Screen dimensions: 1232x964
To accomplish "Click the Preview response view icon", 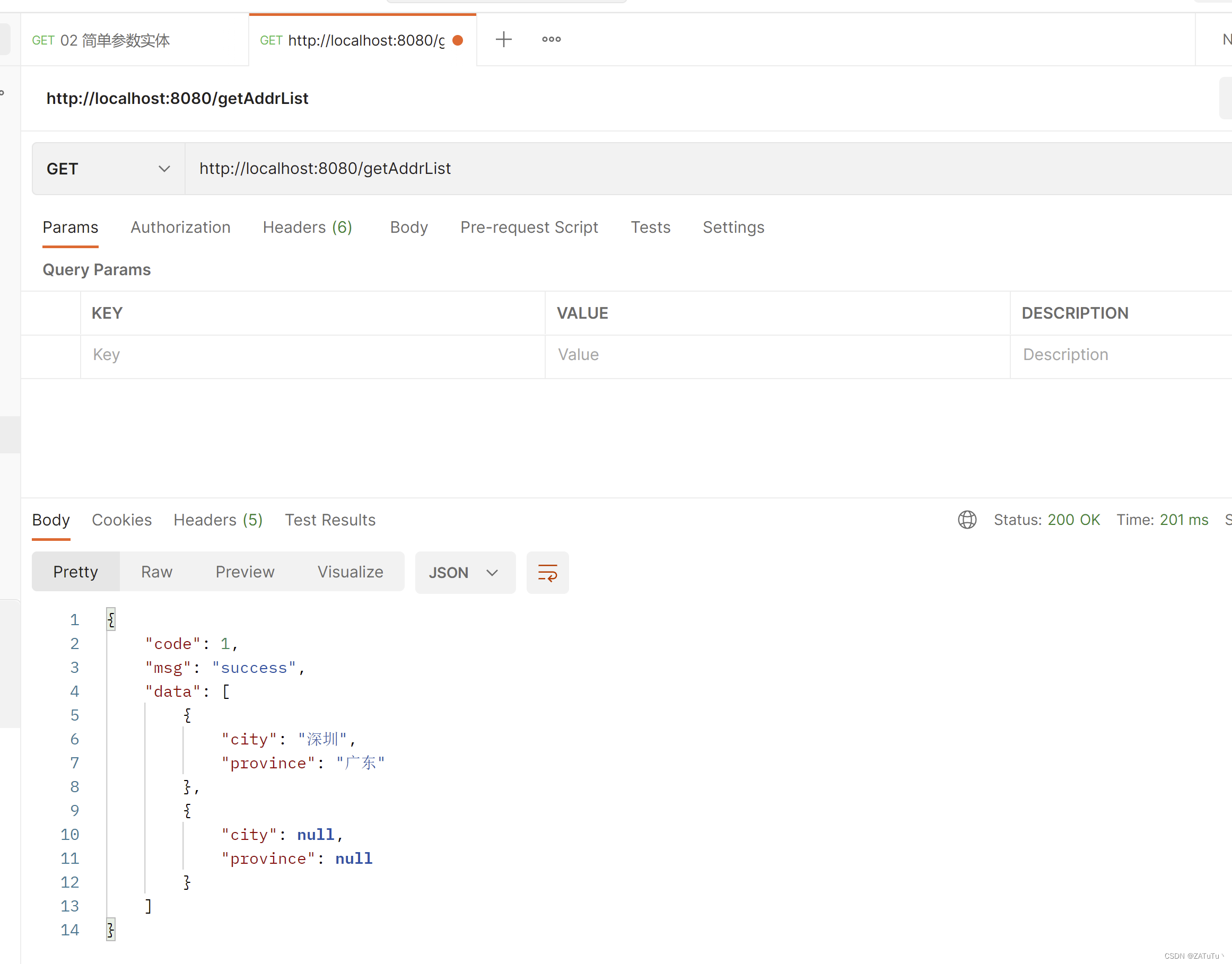I will click(245, 571).
